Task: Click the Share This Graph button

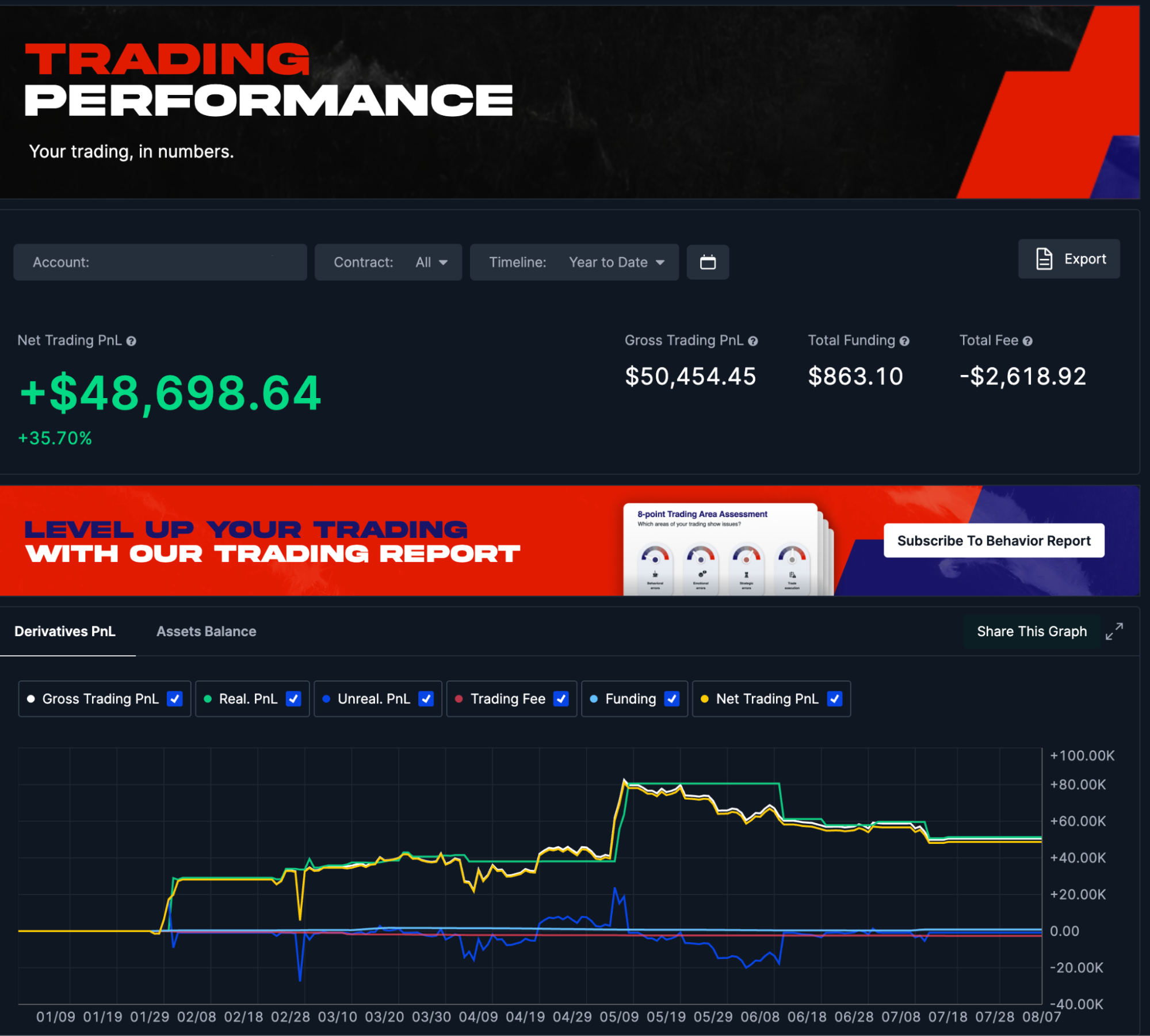Action: tap(1031, 631)
